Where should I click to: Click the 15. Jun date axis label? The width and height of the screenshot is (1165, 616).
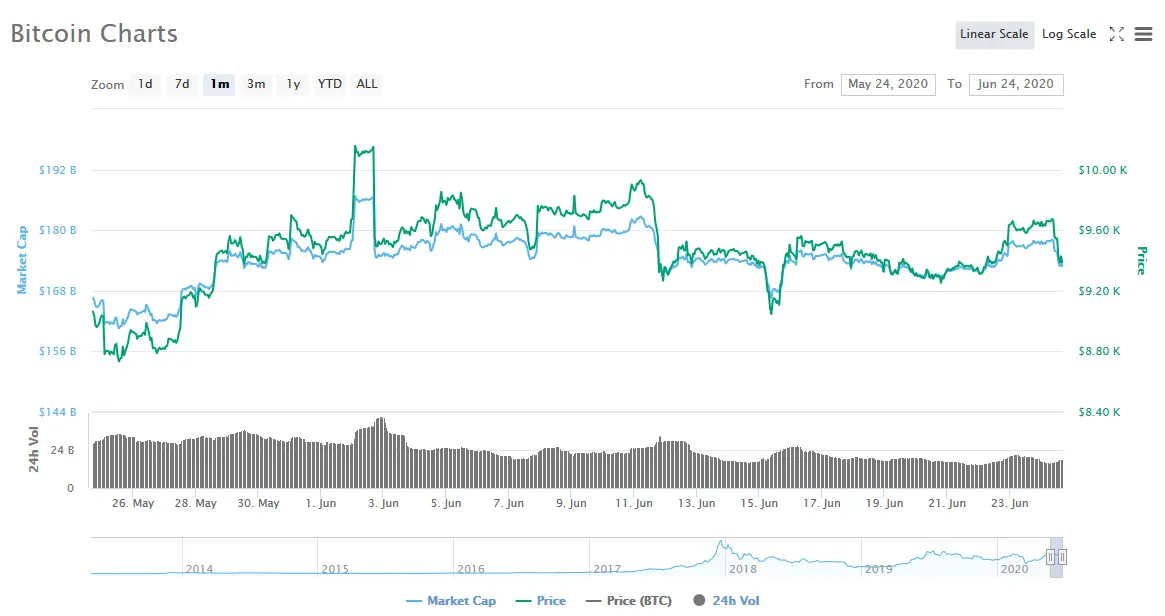point(759,503)
